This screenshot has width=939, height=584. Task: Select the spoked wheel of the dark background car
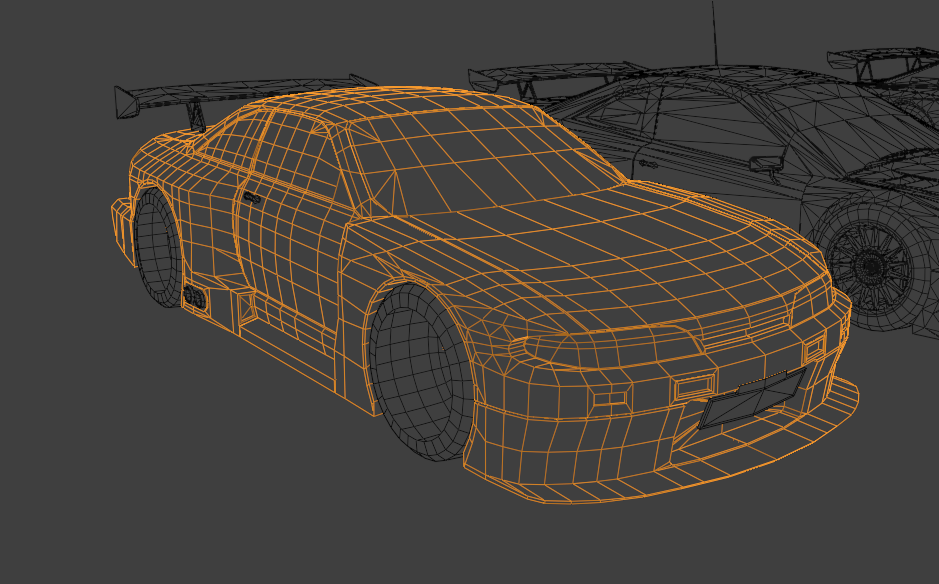[869, 266]
